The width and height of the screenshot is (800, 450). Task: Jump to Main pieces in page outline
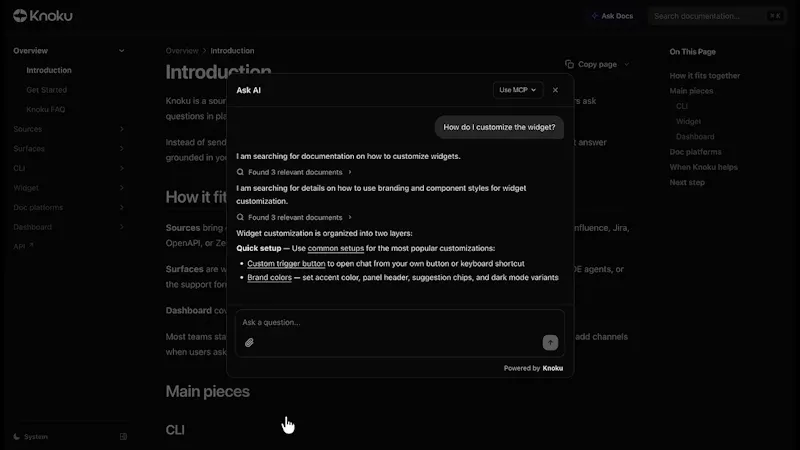tap(691, 91)
